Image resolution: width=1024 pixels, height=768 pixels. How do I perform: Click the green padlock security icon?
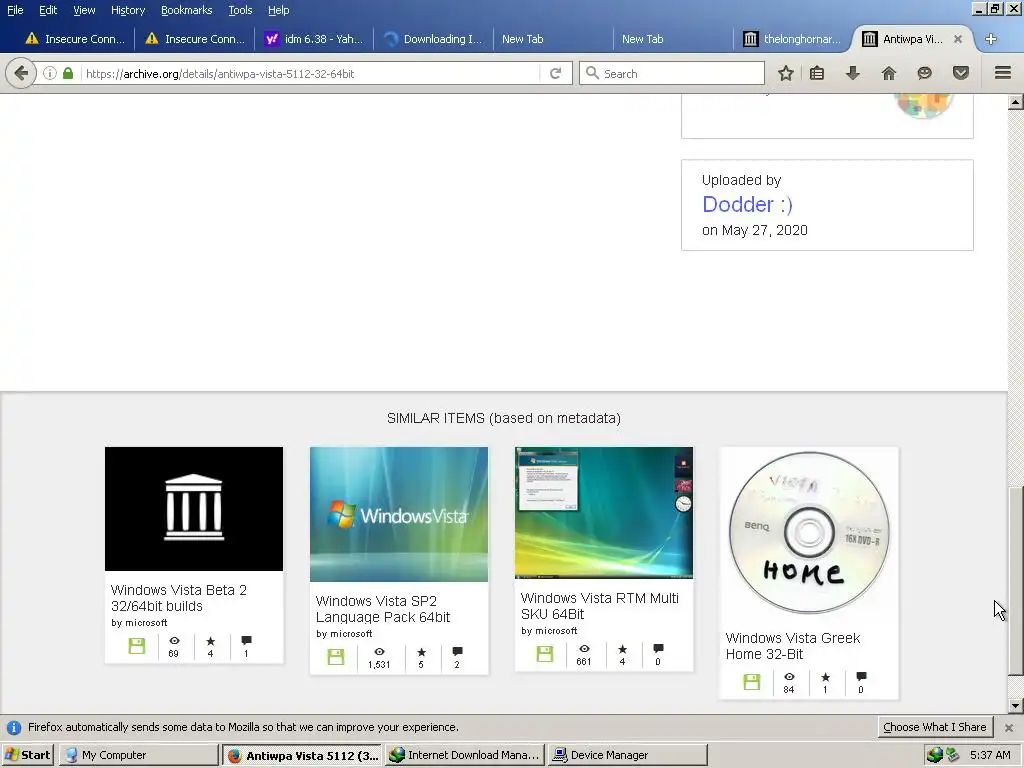point(68,73)
